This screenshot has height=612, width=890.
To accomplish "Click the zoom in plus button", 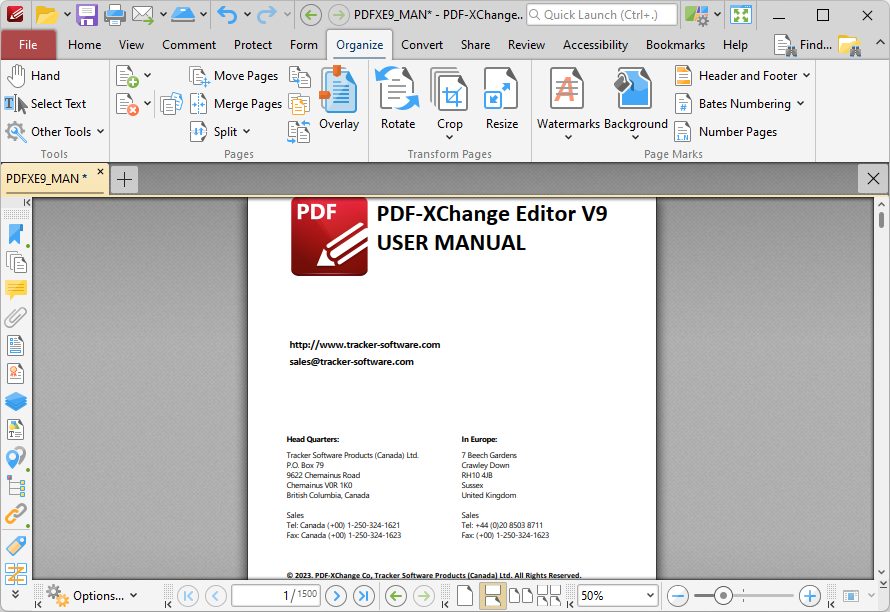I will pos(809,596).
